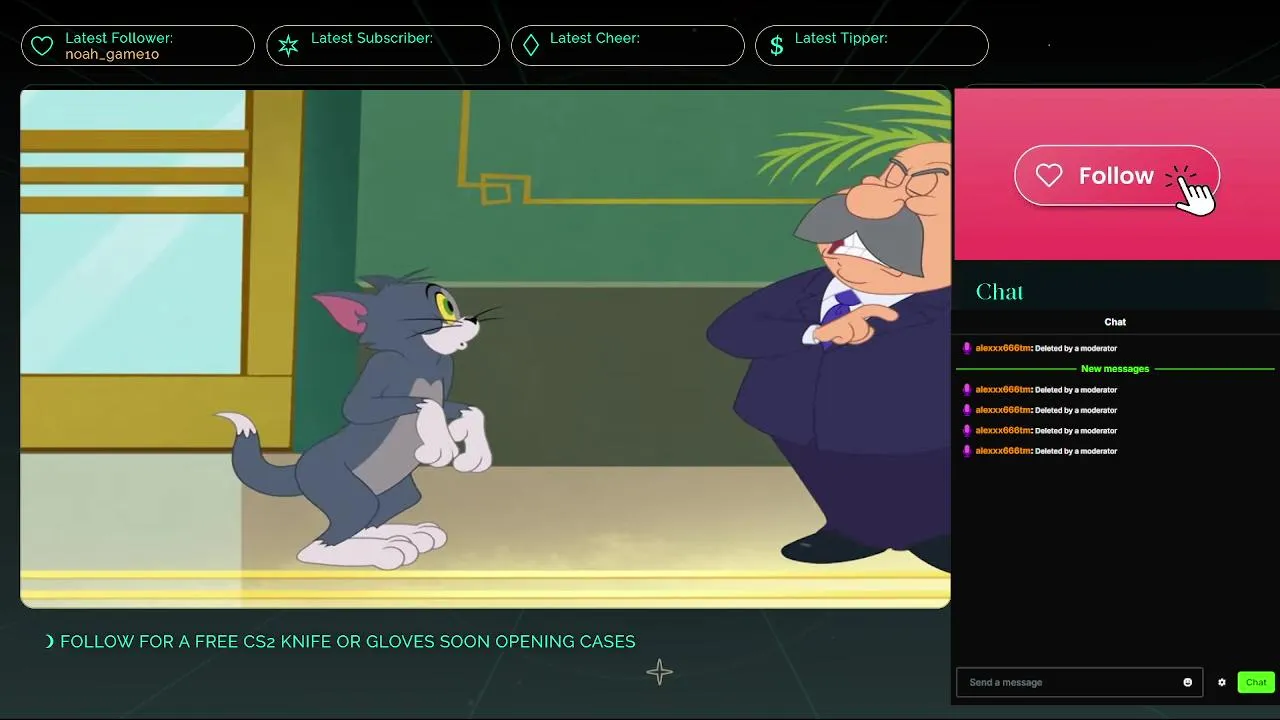Click the heart icon beside Latest Follower

coord(42,46)
